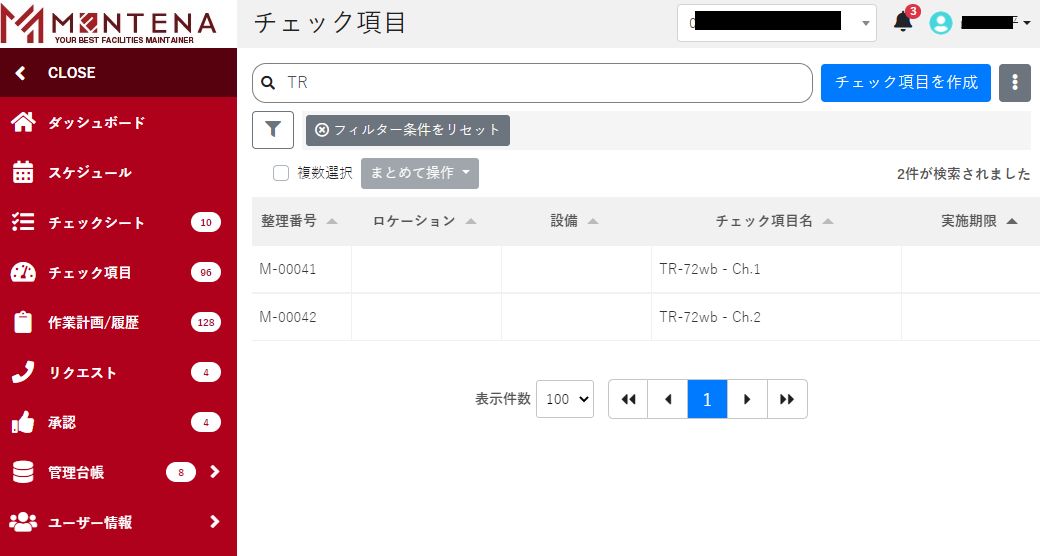This screenshot has width=1040, height=556.
Task: Reset filters with フィルター条件をリセット
Action: point(408,130)
